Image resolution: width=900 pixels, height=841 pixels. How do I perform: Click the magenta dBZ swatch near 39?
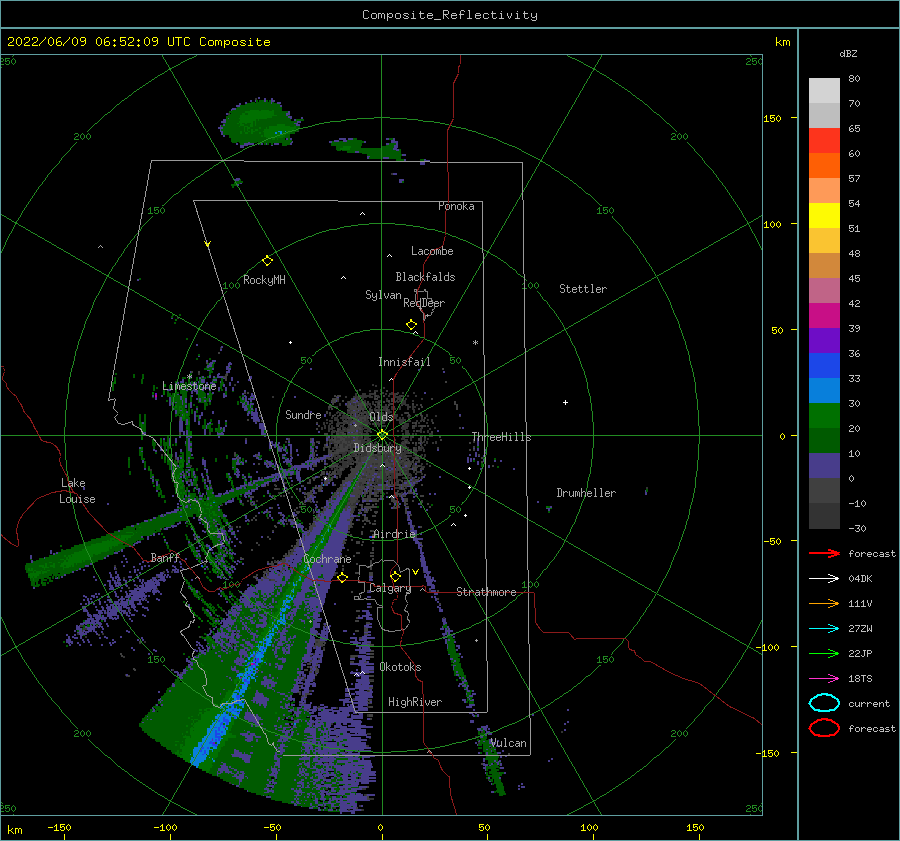pos(824,316)
